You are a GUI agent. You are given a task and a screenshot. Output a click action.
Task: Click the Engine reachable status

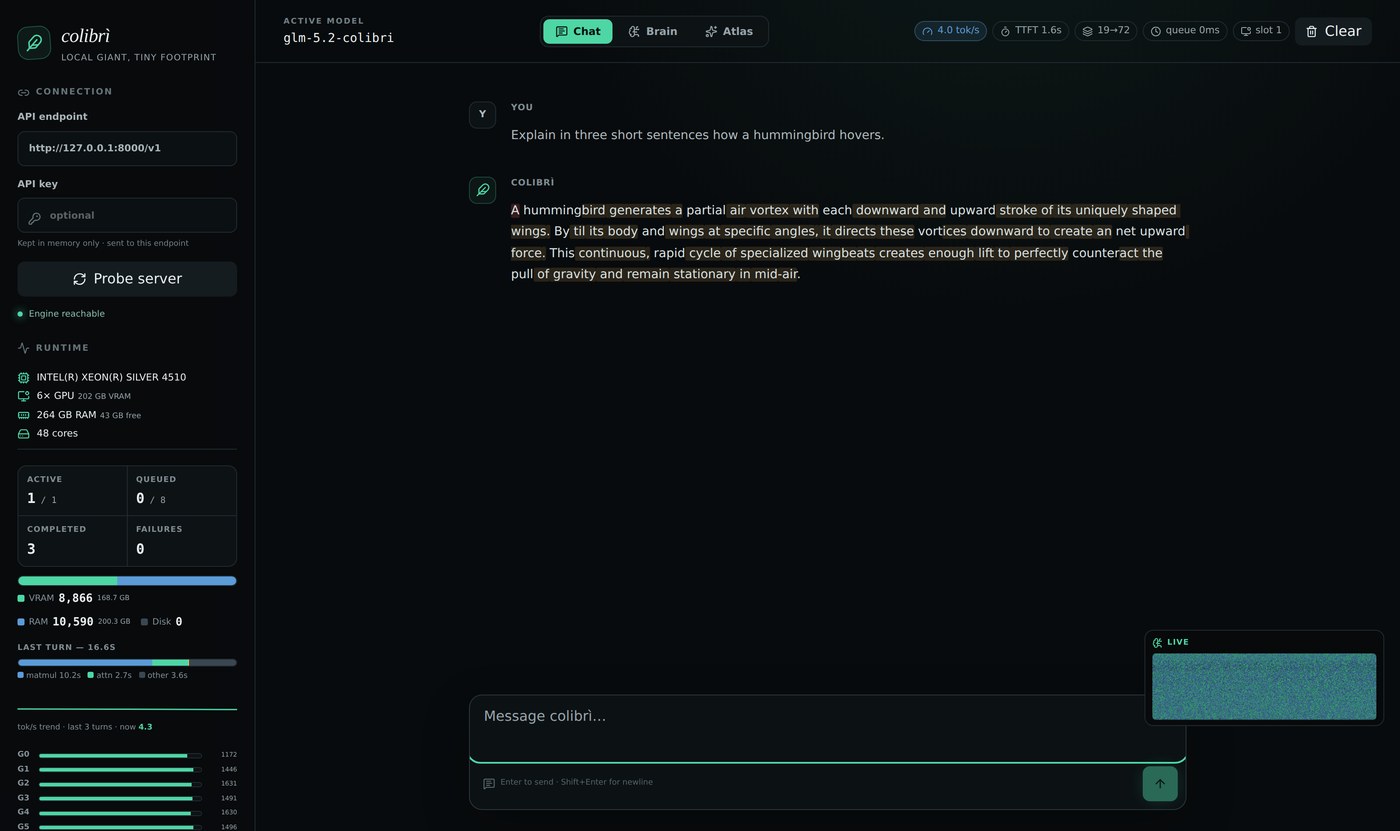coord(61,314)
